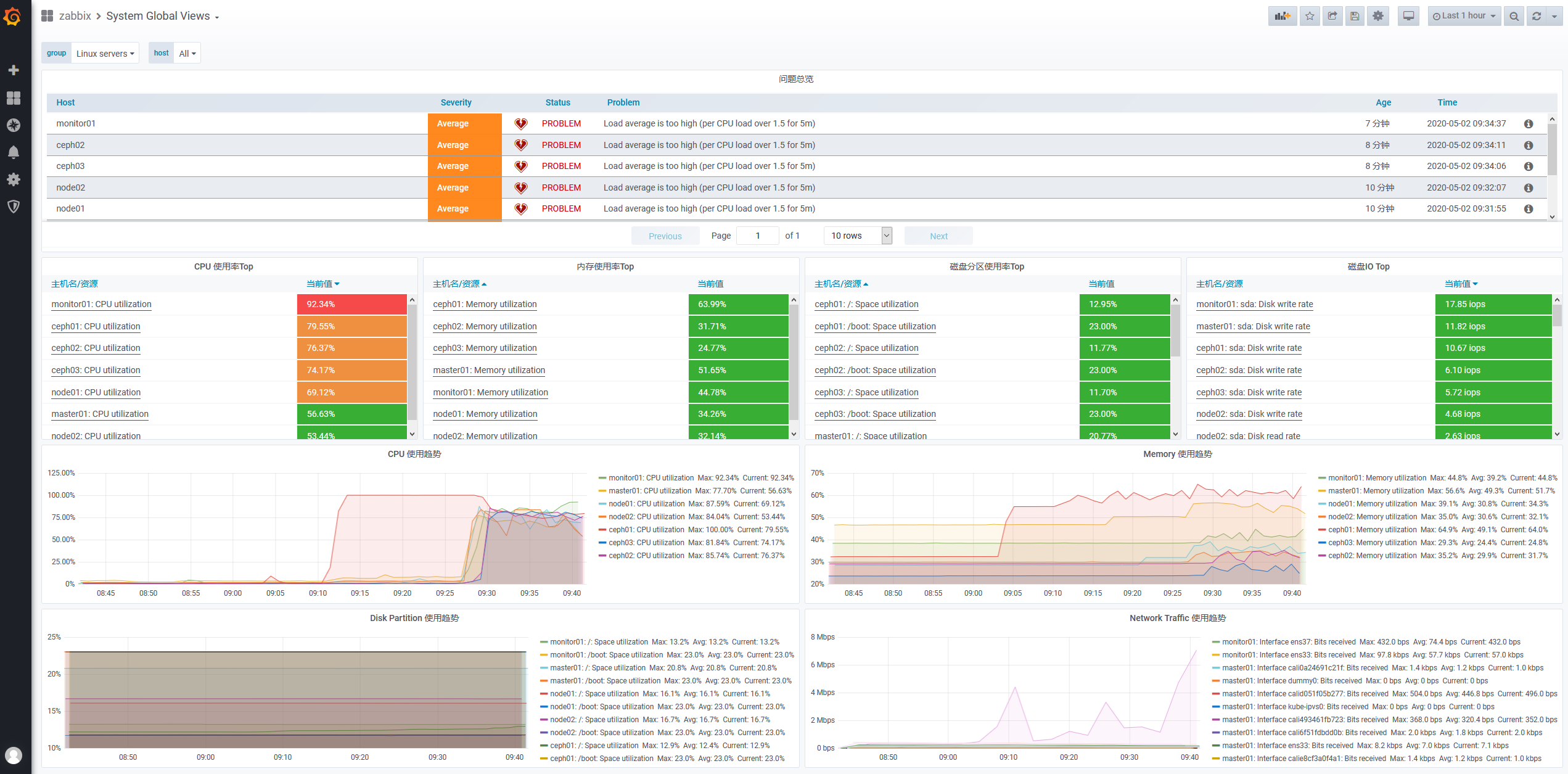
Task: Open Explore compass icon in sidebar
Action: tap(14, 125)
